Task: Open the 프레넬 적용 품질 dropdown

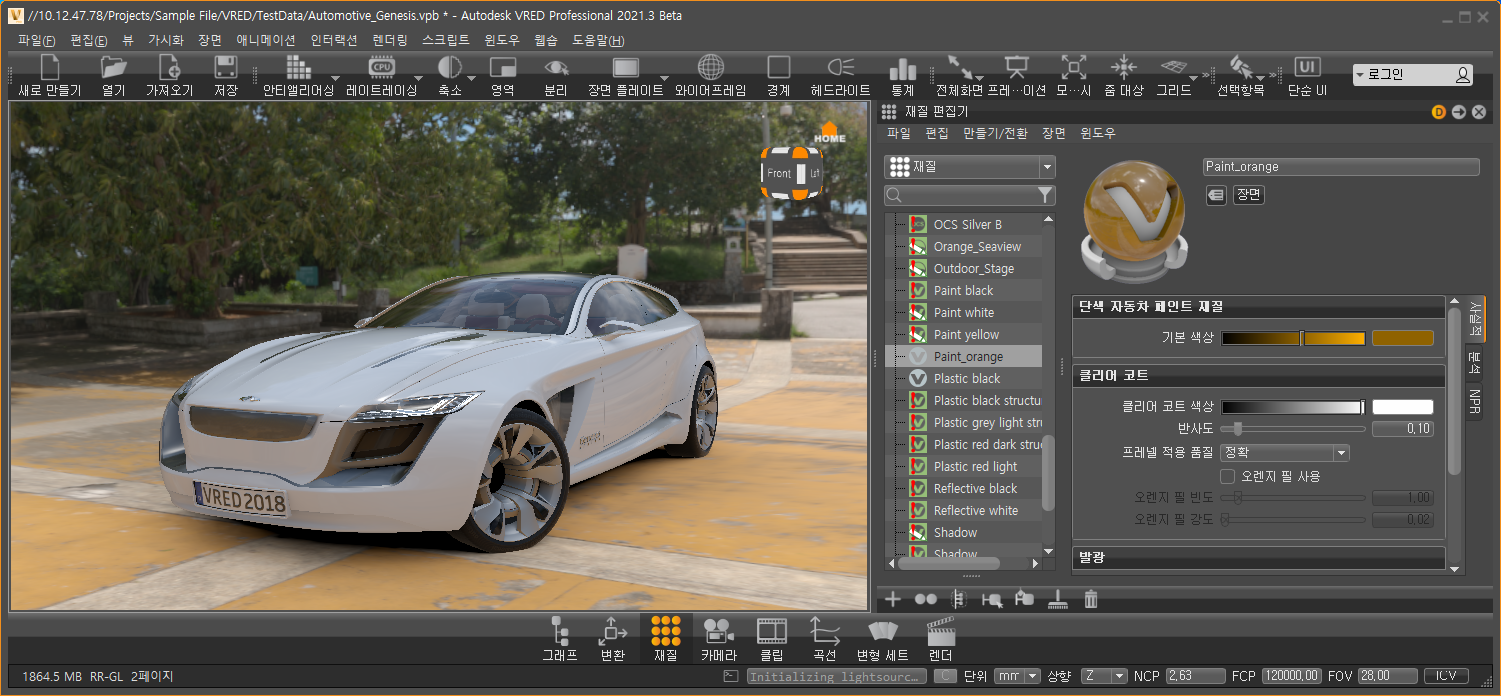Action: pos(1285,453)
